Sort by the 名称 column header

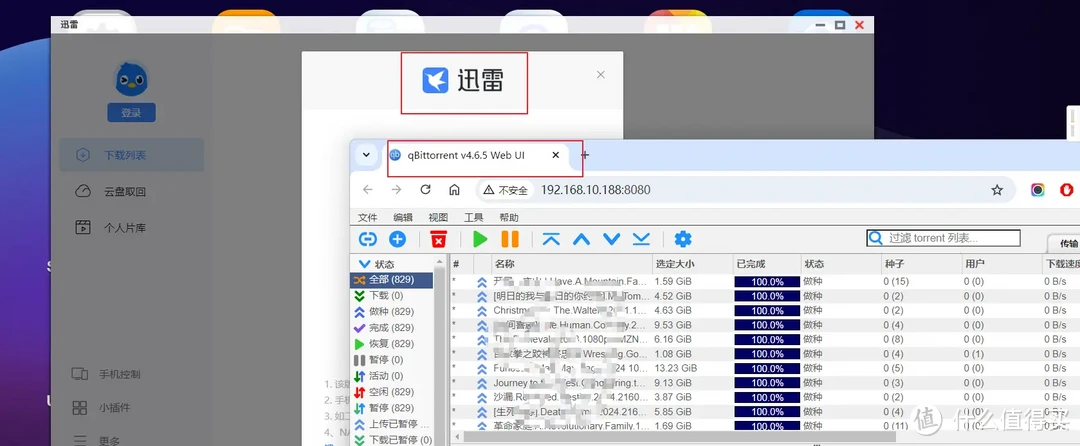click(x=572, y=264)
